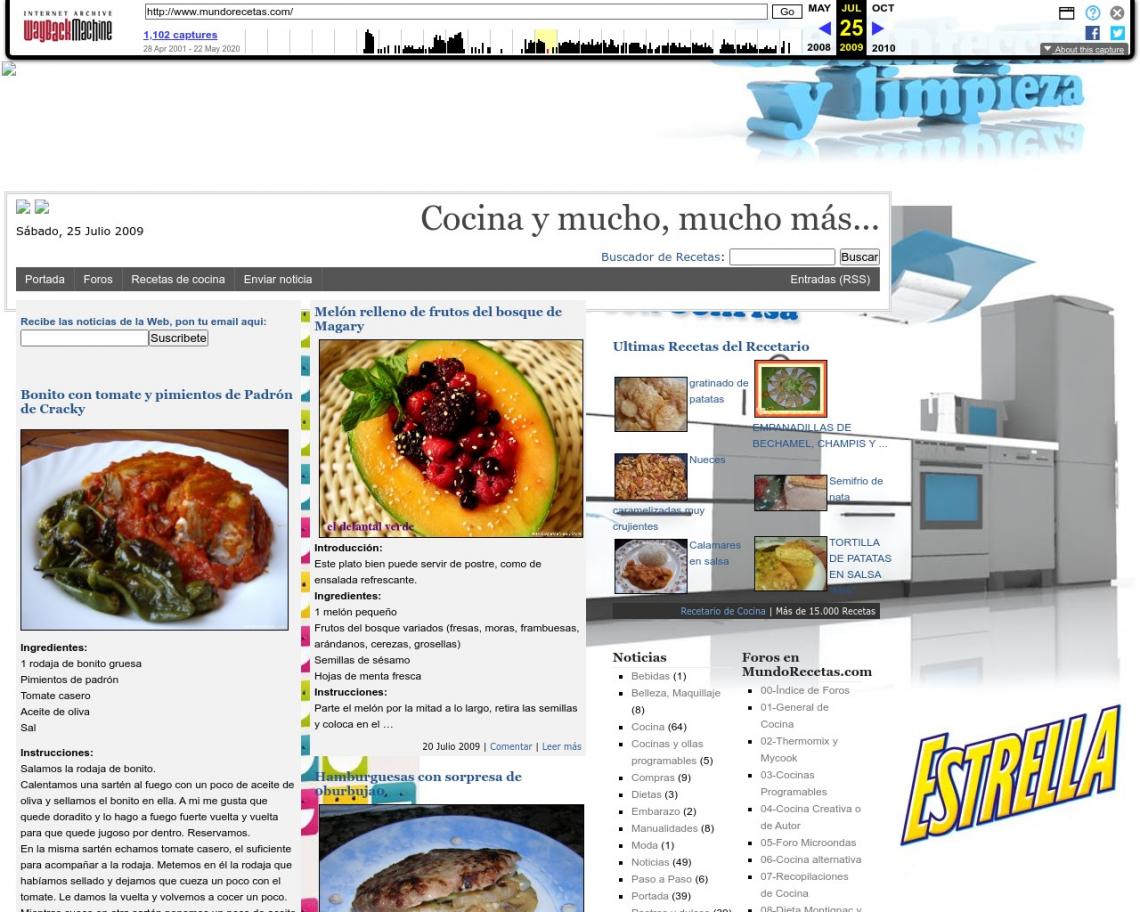Open the gratinado de patatas thumbnail
The image size is (1140, 912).
(651, 404)
